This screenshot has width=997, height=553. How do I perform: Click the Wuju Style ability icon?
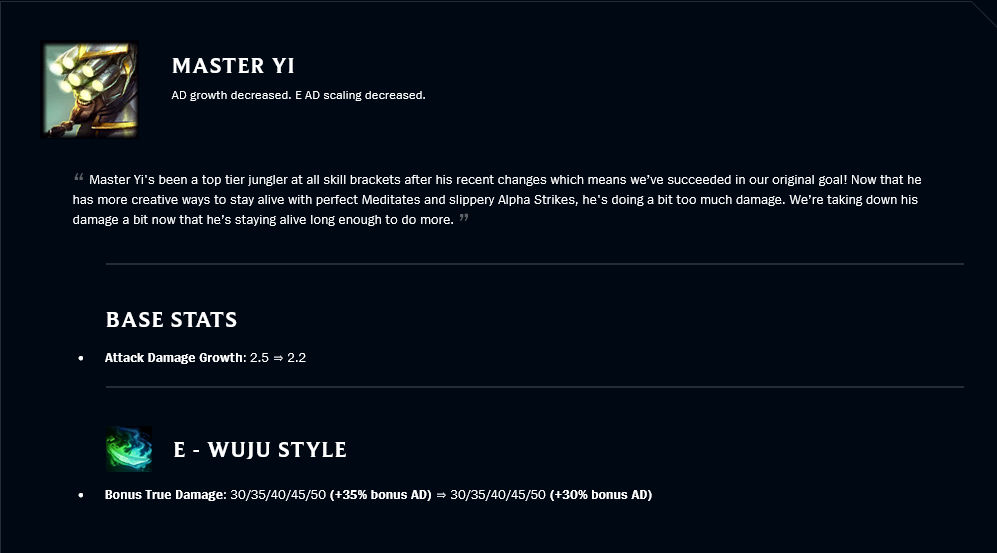[129, 449]
